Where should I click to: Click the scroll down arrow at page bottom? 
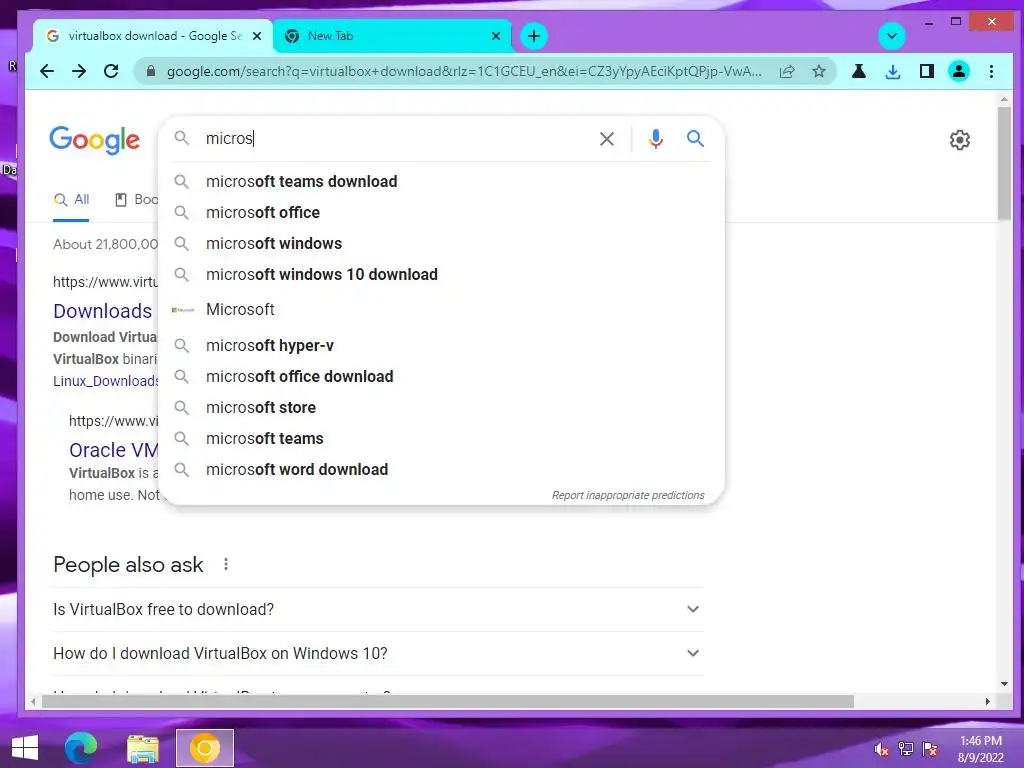[1004, 684]
